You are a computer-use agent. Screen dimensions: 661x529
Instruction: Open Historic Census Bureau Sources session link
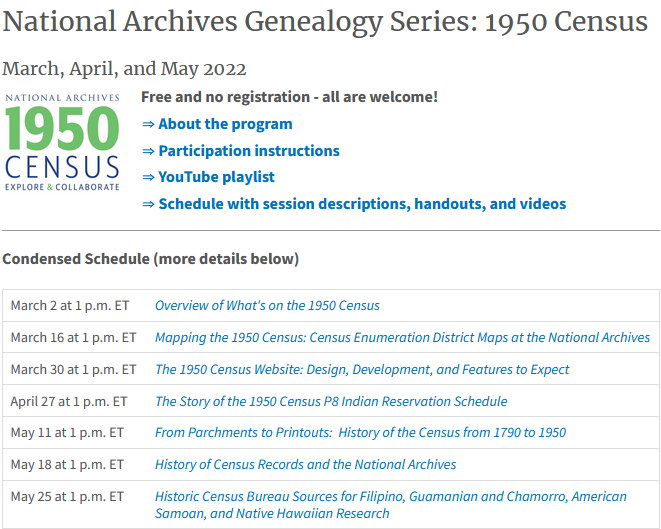(391, 505)
